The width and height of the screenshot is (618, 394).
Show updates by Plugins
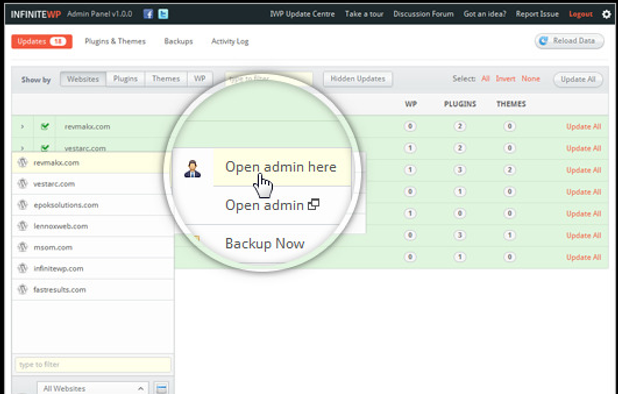(125, 79)
